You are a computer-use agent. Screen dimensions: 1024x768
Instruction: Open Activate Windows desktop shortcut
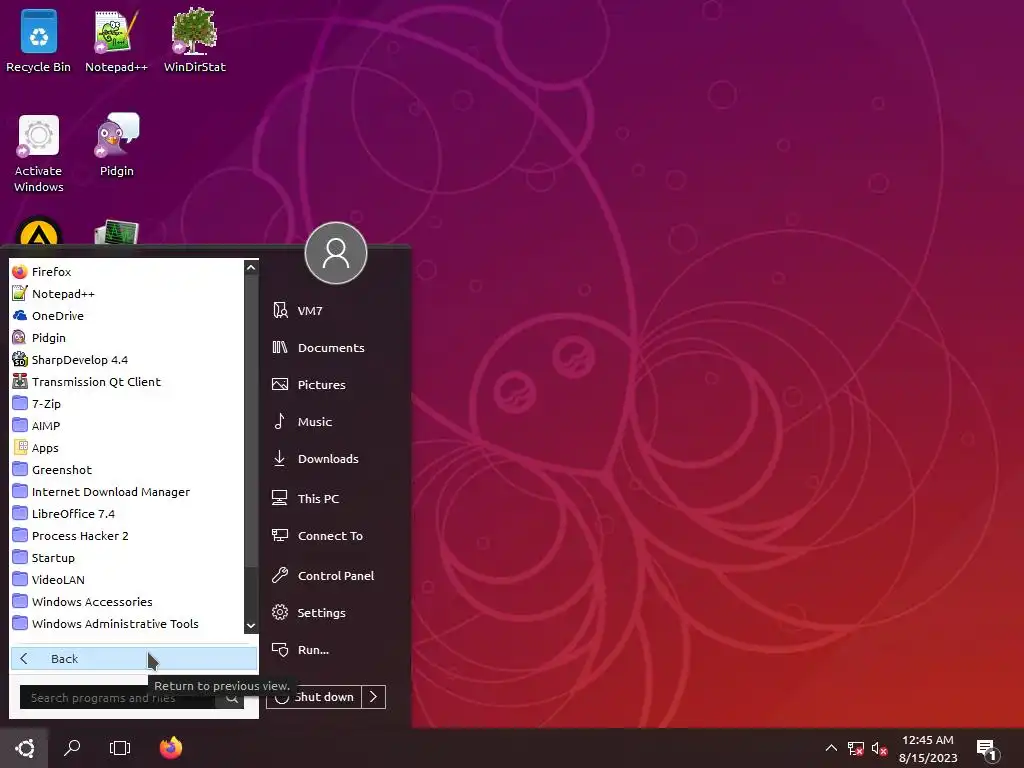pyautogui.click(x=39, y=153)
